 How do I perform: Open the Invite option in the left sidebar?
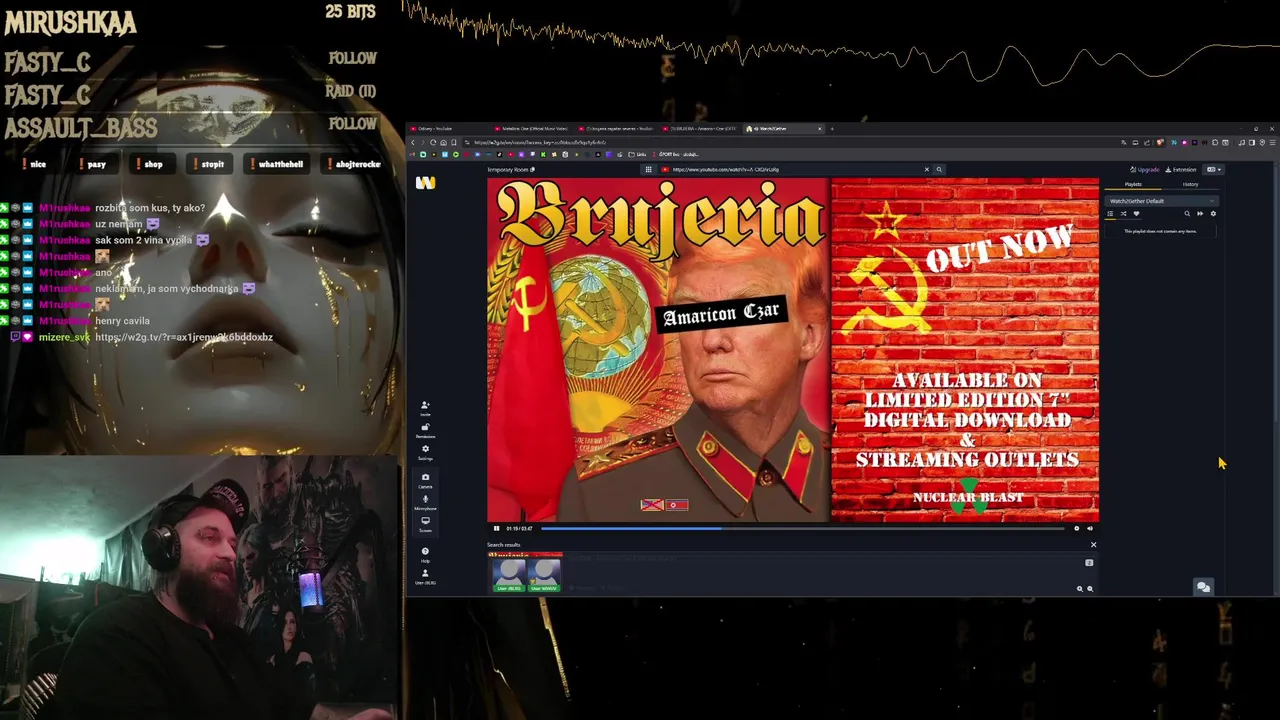click(x=425, y=407)
